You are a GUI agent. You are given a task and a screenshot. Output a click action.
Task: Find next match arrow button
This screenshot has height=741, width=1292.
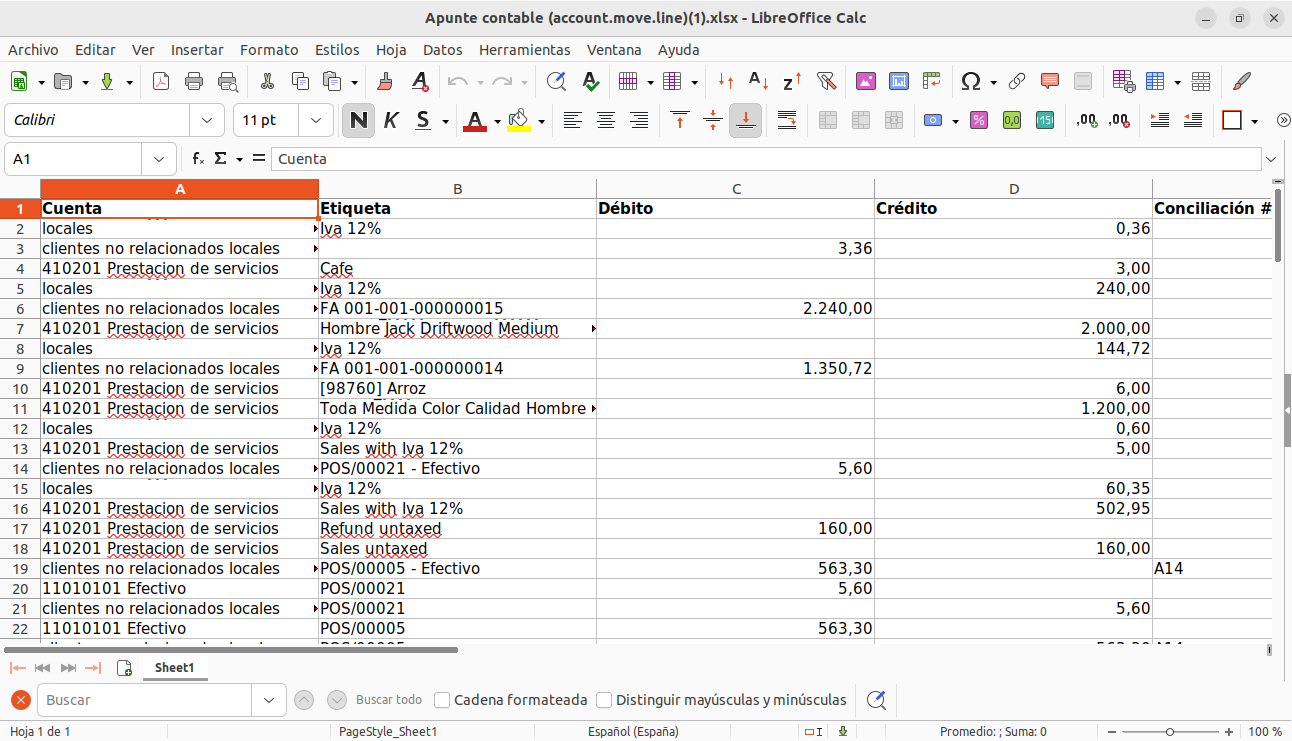coord(337,700)
